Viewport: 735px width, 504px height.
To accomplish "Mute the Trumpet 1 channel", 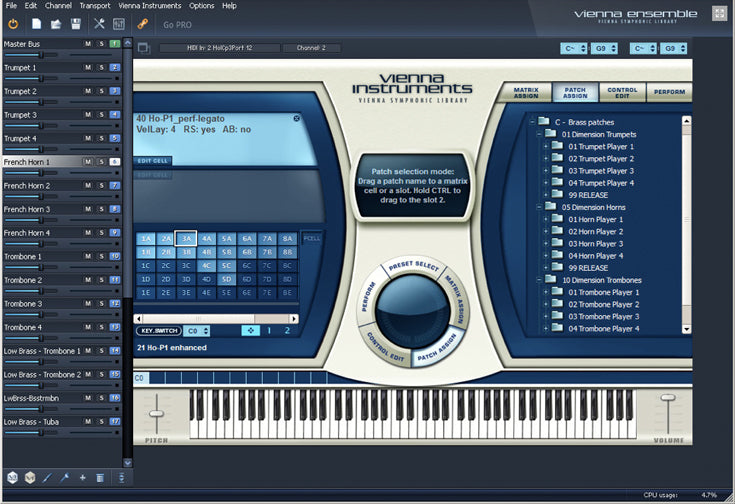I will [x=88, y=68].
